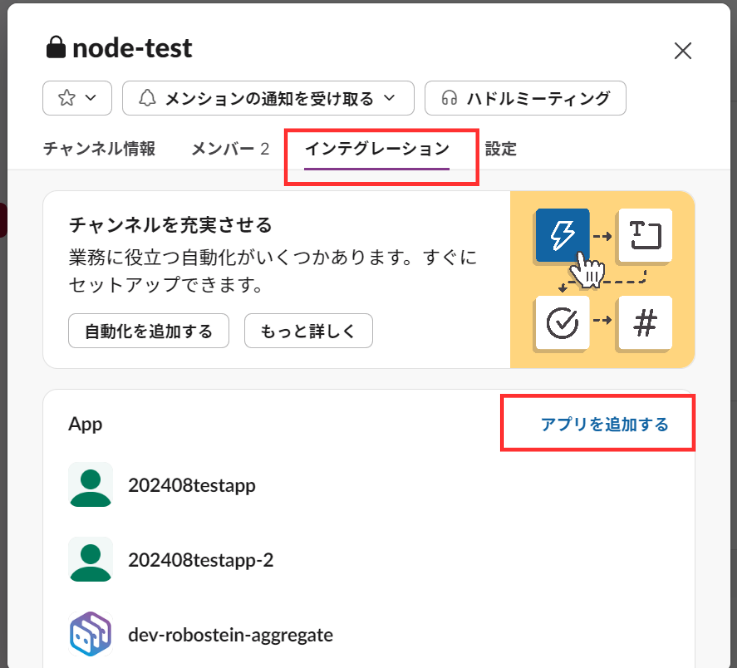
Task: Click the 202408testapp-2 avatar icon
Action: point(90,560)
